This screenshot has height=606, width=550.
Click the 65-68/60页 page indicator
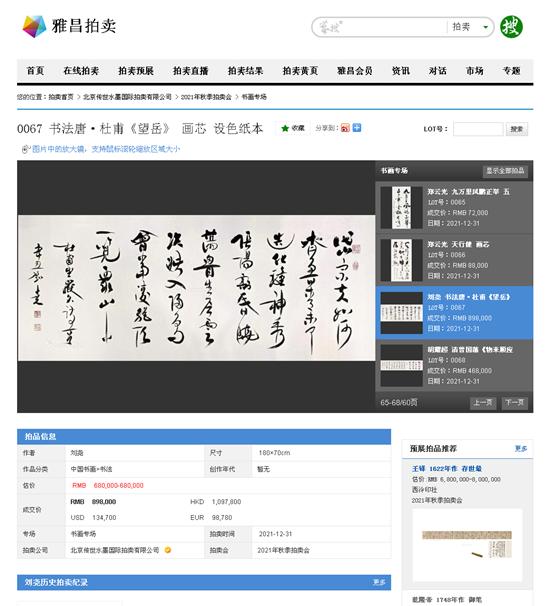point(398,403)
